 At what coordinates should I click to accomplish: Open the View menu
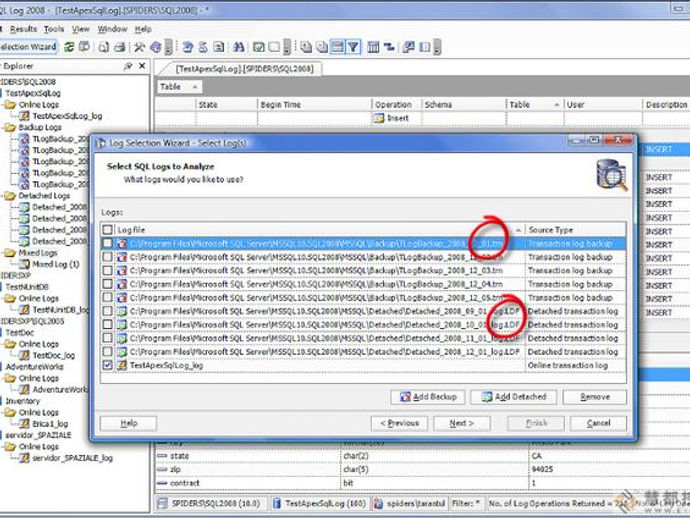pyautogui.click(x=81, y=29)
